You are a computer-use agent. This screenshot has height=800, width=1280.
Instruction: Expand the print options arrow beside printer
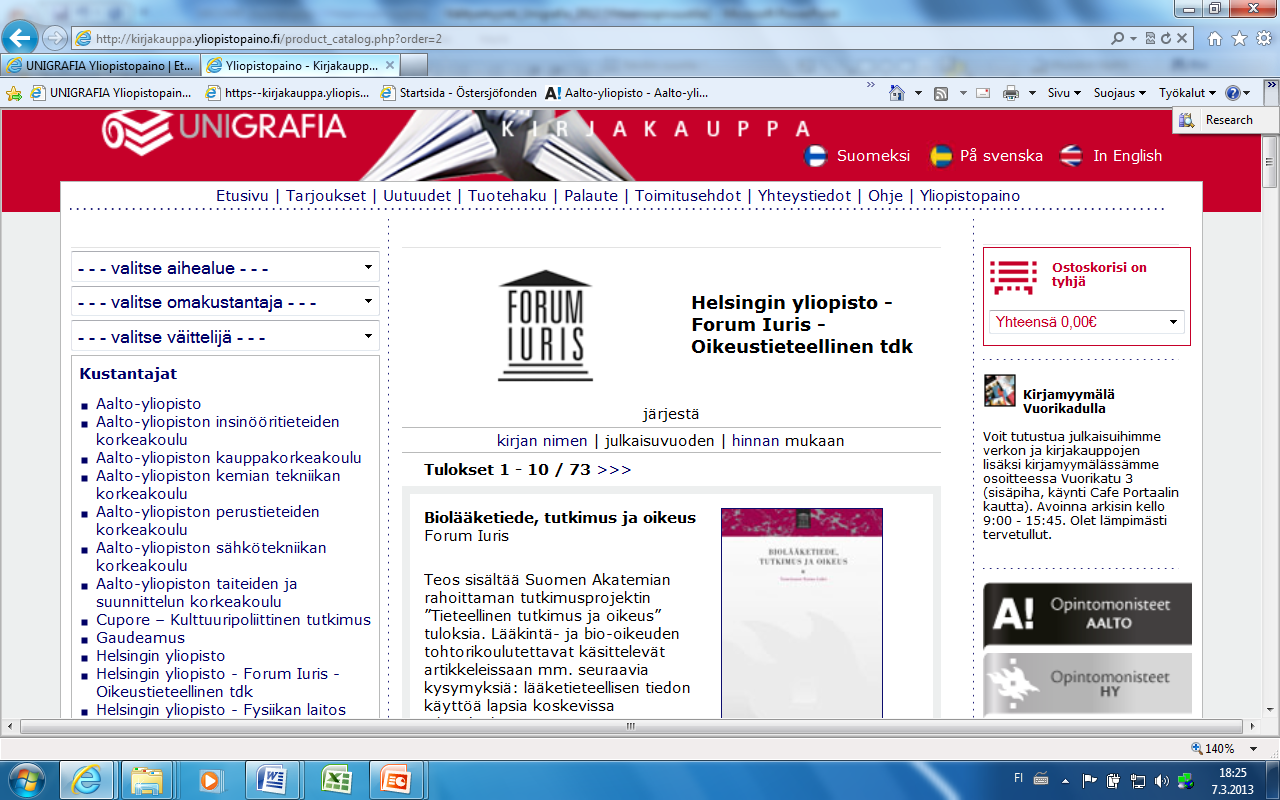click(1033, 93)
